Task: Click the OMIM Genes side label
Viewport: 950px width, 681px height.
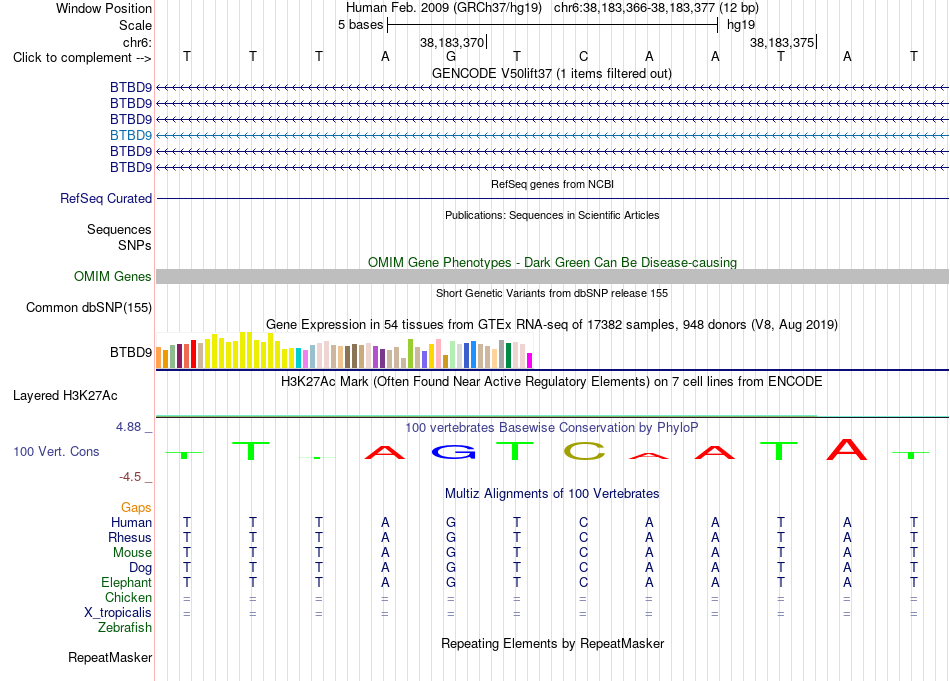Action: click(x=113, y=276)
